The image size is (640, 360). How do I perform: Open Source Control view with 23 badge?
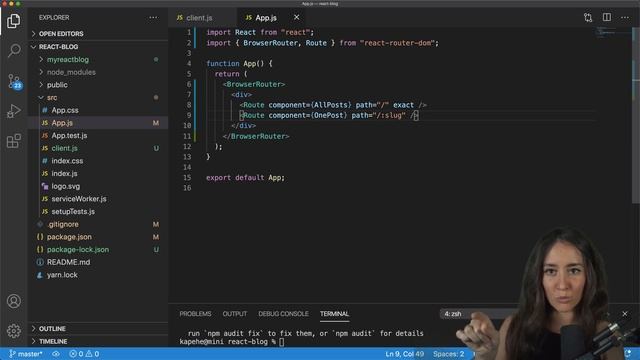point(14,82)
